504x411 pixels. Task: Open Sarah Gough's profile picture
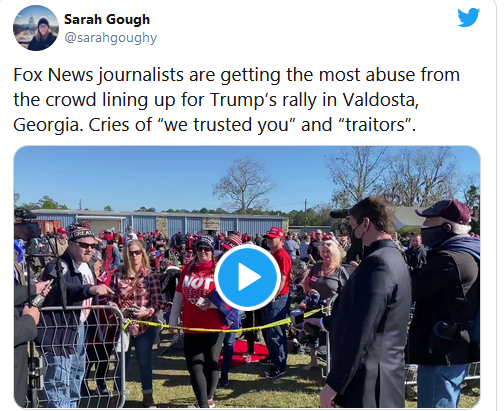point(36,28)
